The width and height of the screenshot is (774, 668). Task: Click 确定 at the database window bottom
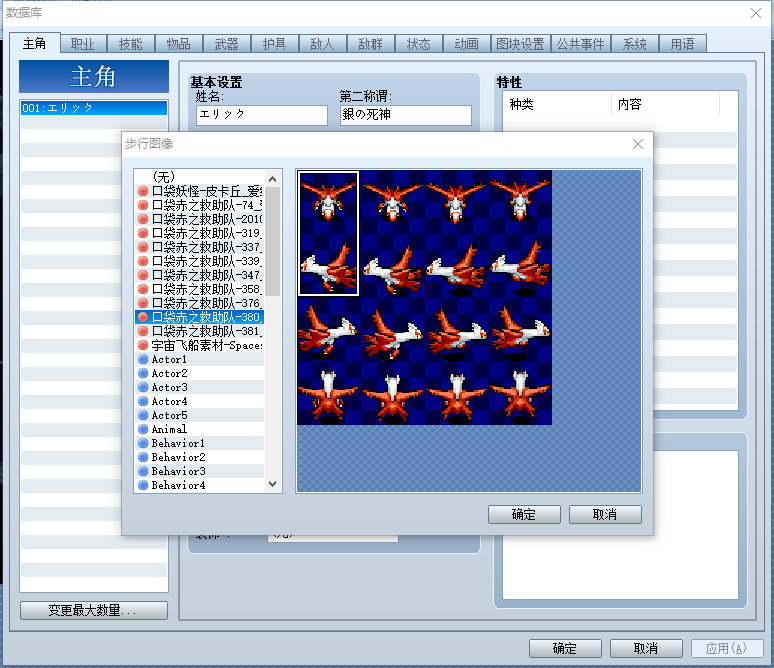tap(565, 648)
